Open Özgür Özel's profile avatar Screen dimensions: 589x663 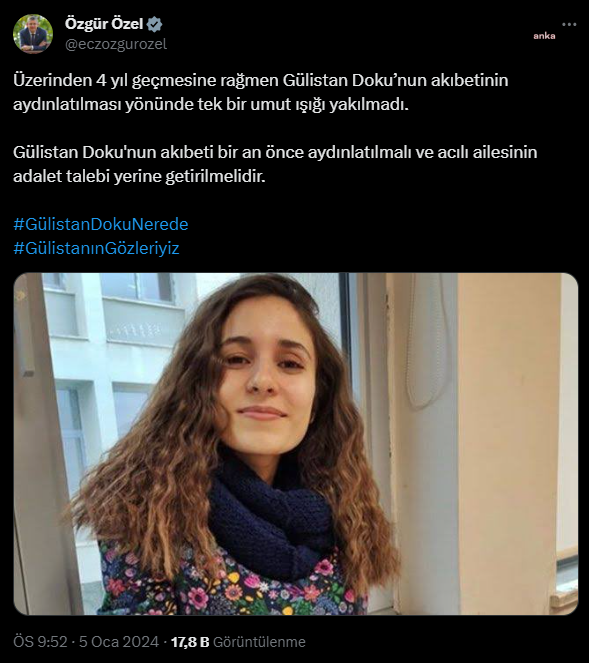[x=33, y=34]
